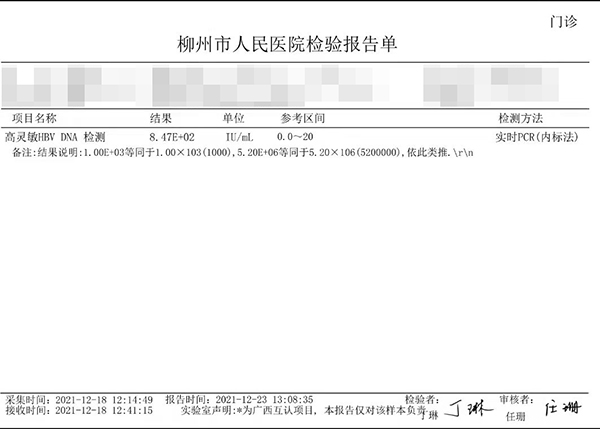The width and height of the screenshot is (600, 429).
Task: Click the 实时PCR(内标法) method text
Action: (x=538, y=136)
